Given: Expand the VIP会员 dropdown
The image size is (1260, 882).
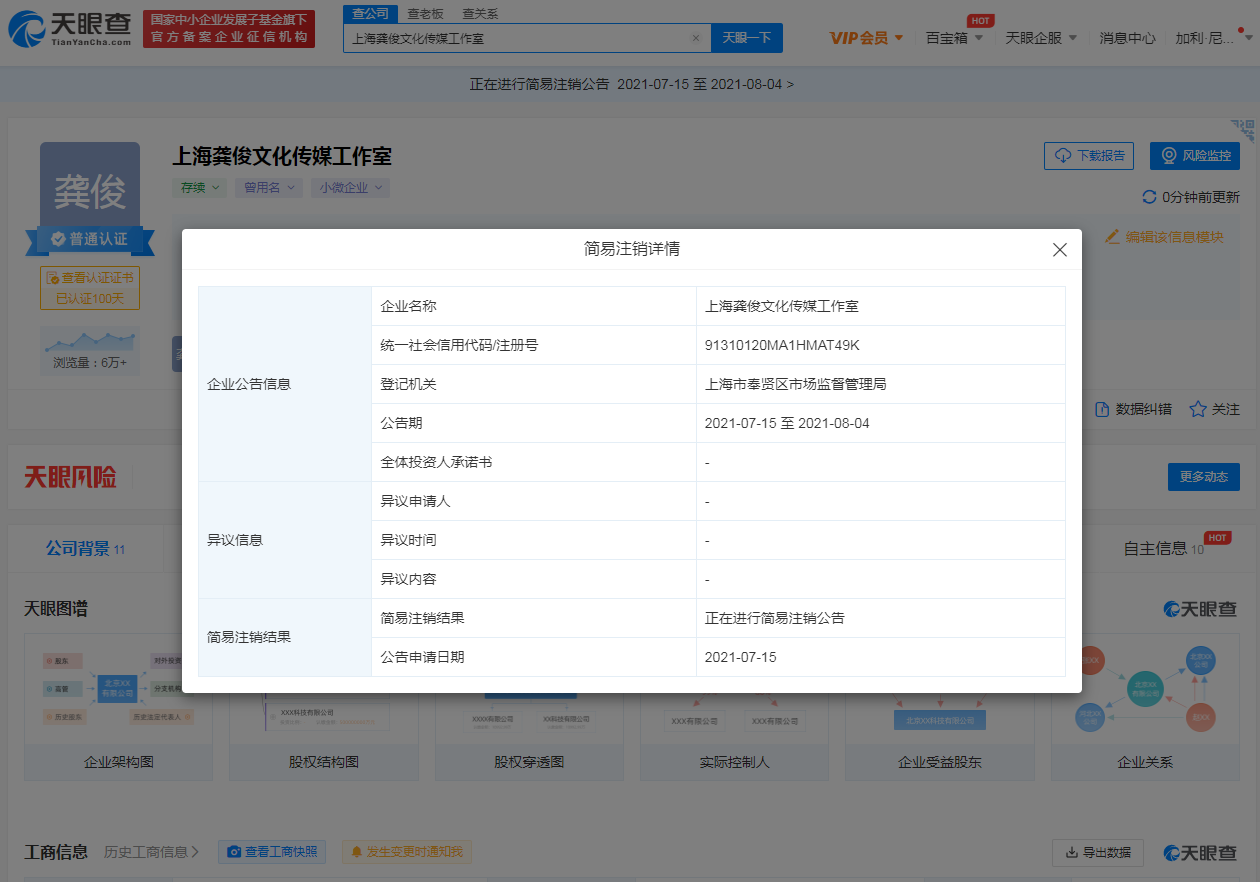Looking at the screenshot, I should click(x=867, y=38).
